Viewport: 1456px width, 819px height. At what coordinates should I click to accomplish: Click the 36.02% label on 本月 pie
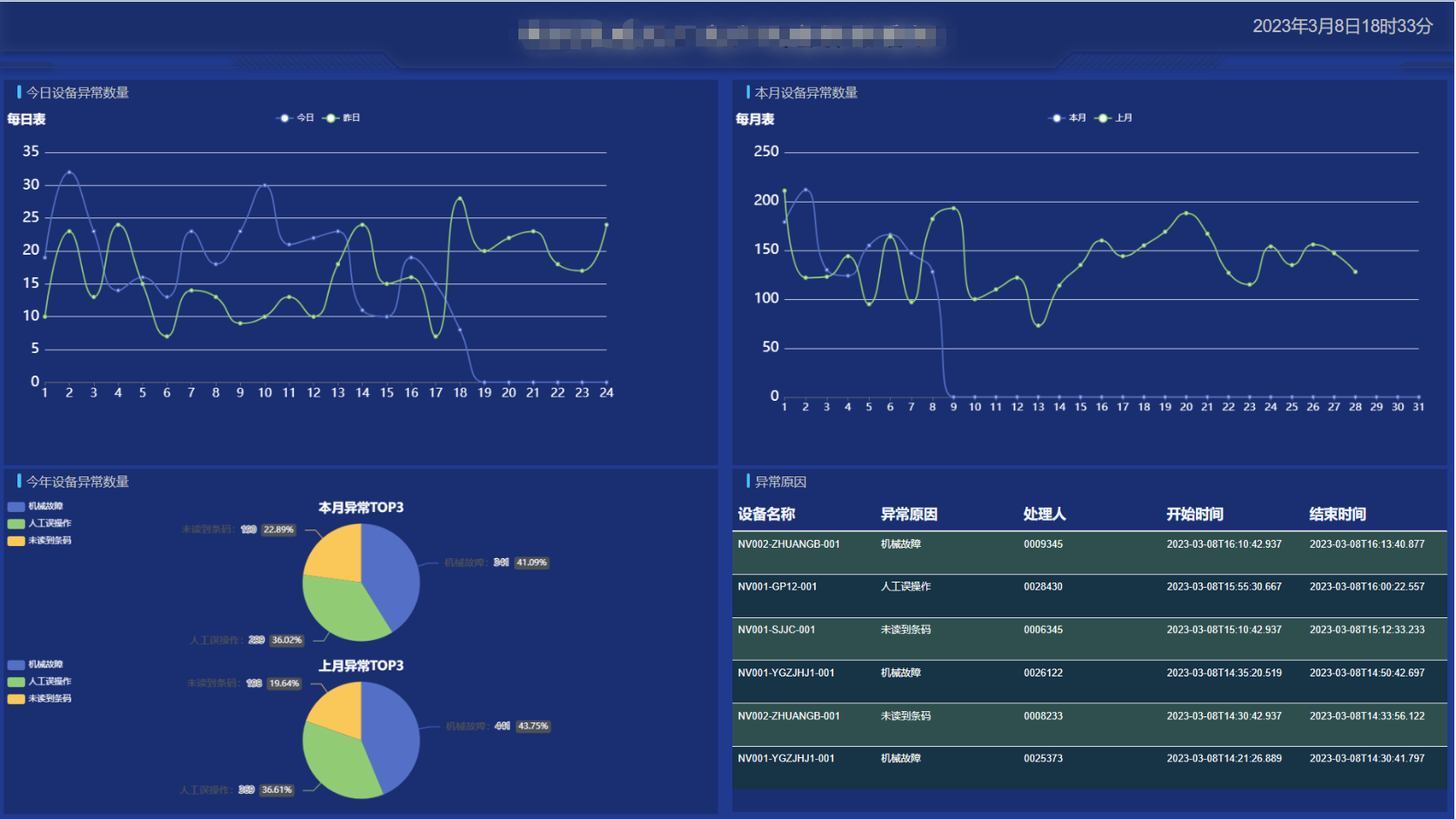click(287, 640)
